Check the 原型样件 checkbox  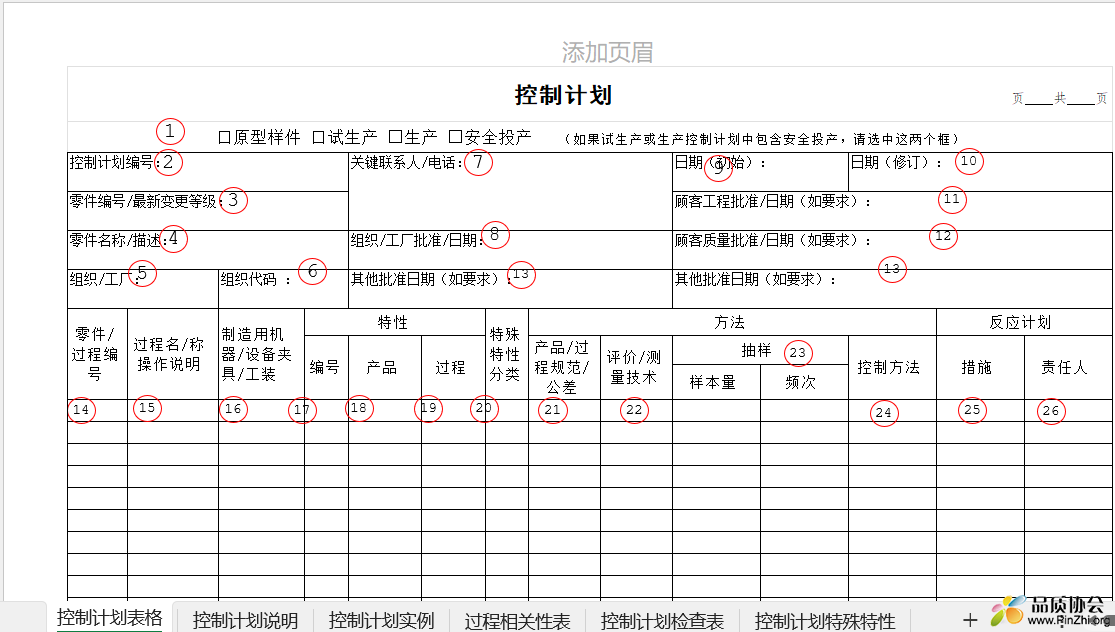pos(225,137)
